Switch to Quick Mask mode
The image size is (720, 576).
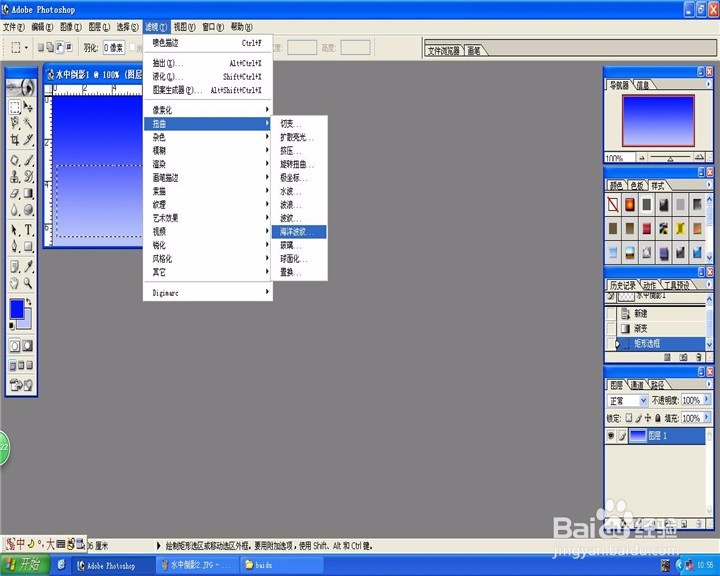coord(28,345)
